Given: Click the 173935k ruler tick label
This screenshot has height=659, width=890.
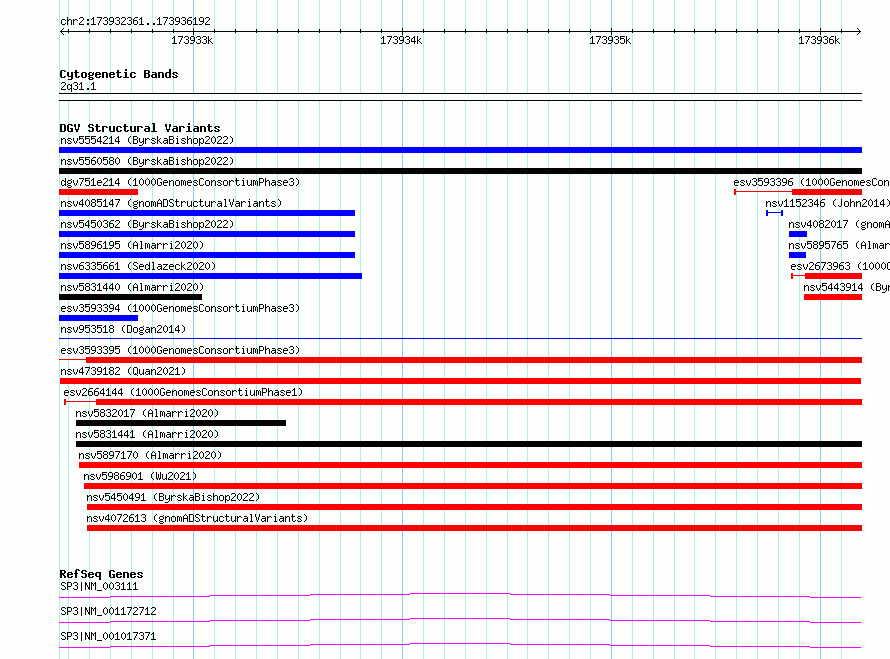Looking at the screenshot, I should click(x=610, y=40).
